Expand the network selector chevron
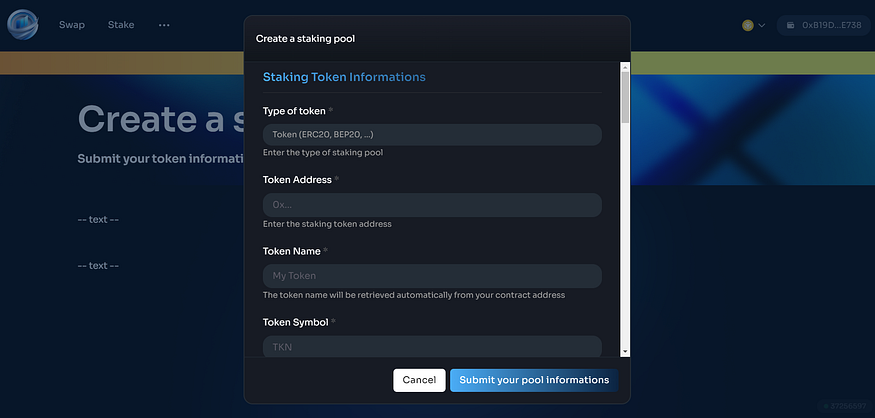This screenshot has width=875, height=418. pyautogui.click(x=761, y=25)
